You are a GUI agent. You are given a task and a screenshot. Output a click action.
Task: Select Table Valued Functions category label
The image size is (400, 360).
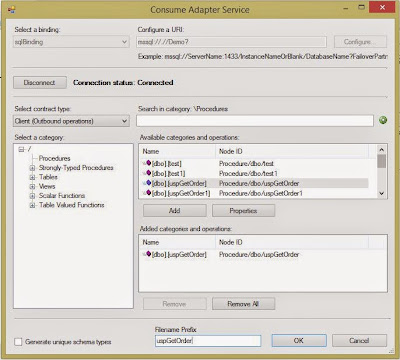(x=72, y=205)
